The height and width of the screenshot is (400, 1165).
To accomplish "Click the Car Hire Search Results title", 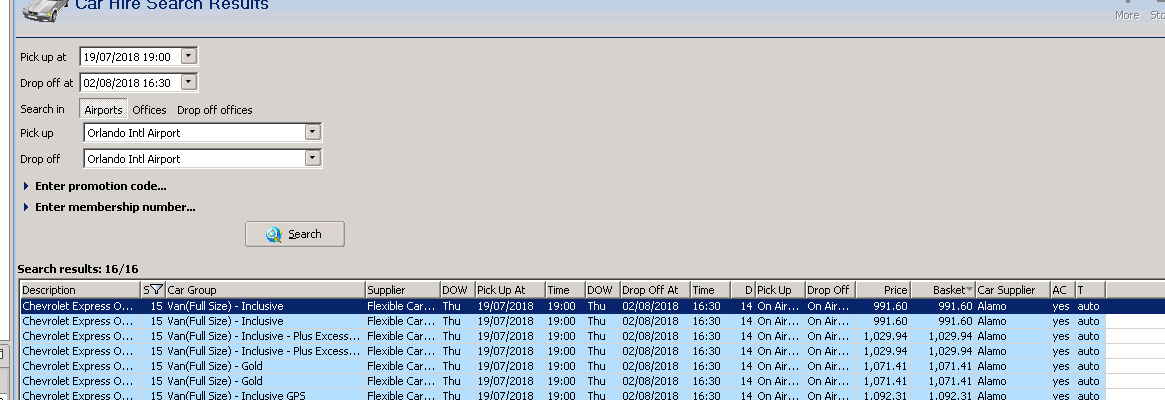I will coord(172,5).
